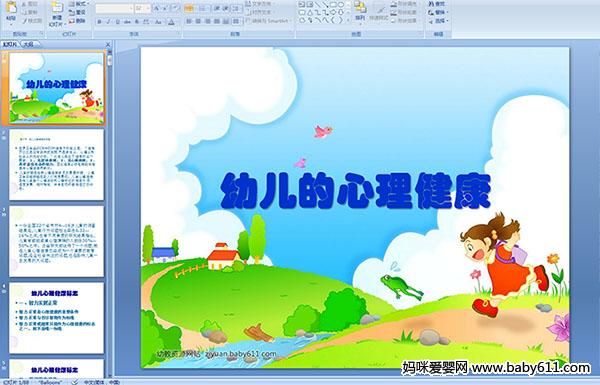The image size is (600, 385).
Task: Expand the Layout dropdown in slides group
Action: pos(78,4)
